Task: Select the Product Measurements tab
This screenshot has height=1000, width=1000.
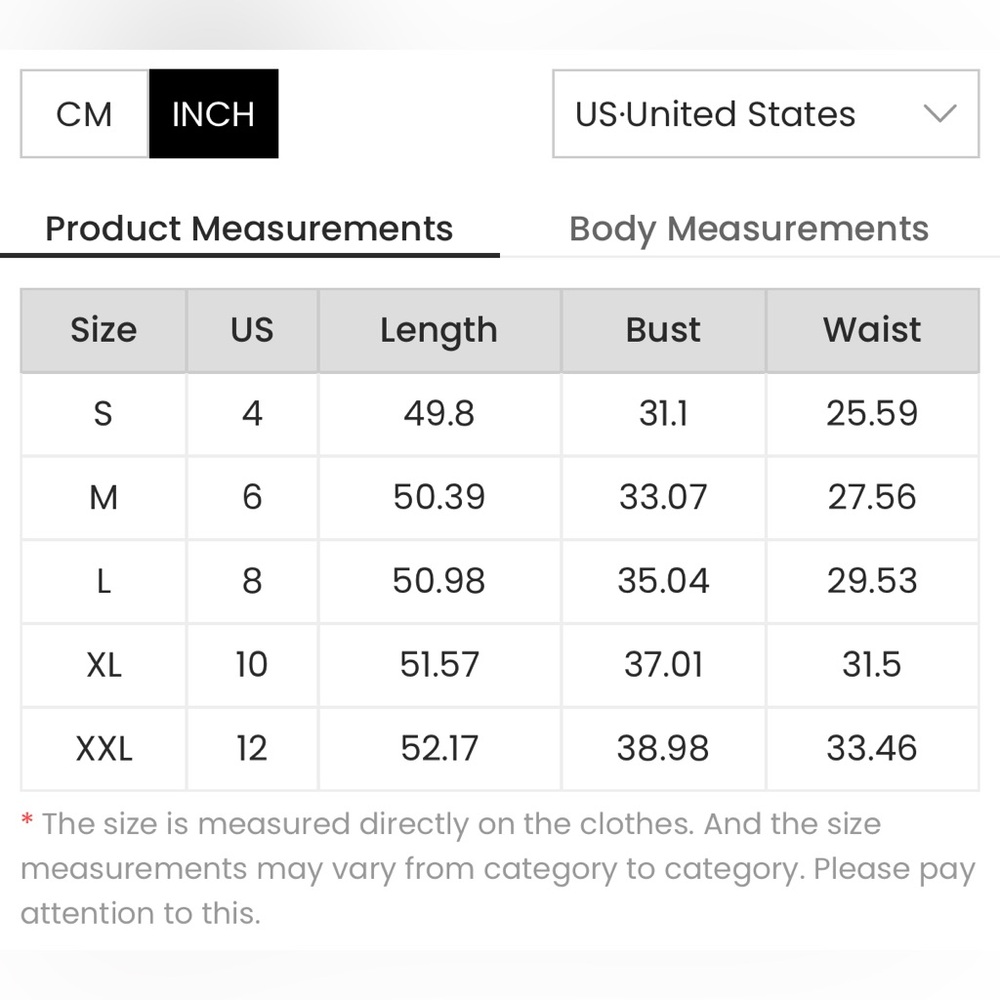Action: click(x=249, y=229)
